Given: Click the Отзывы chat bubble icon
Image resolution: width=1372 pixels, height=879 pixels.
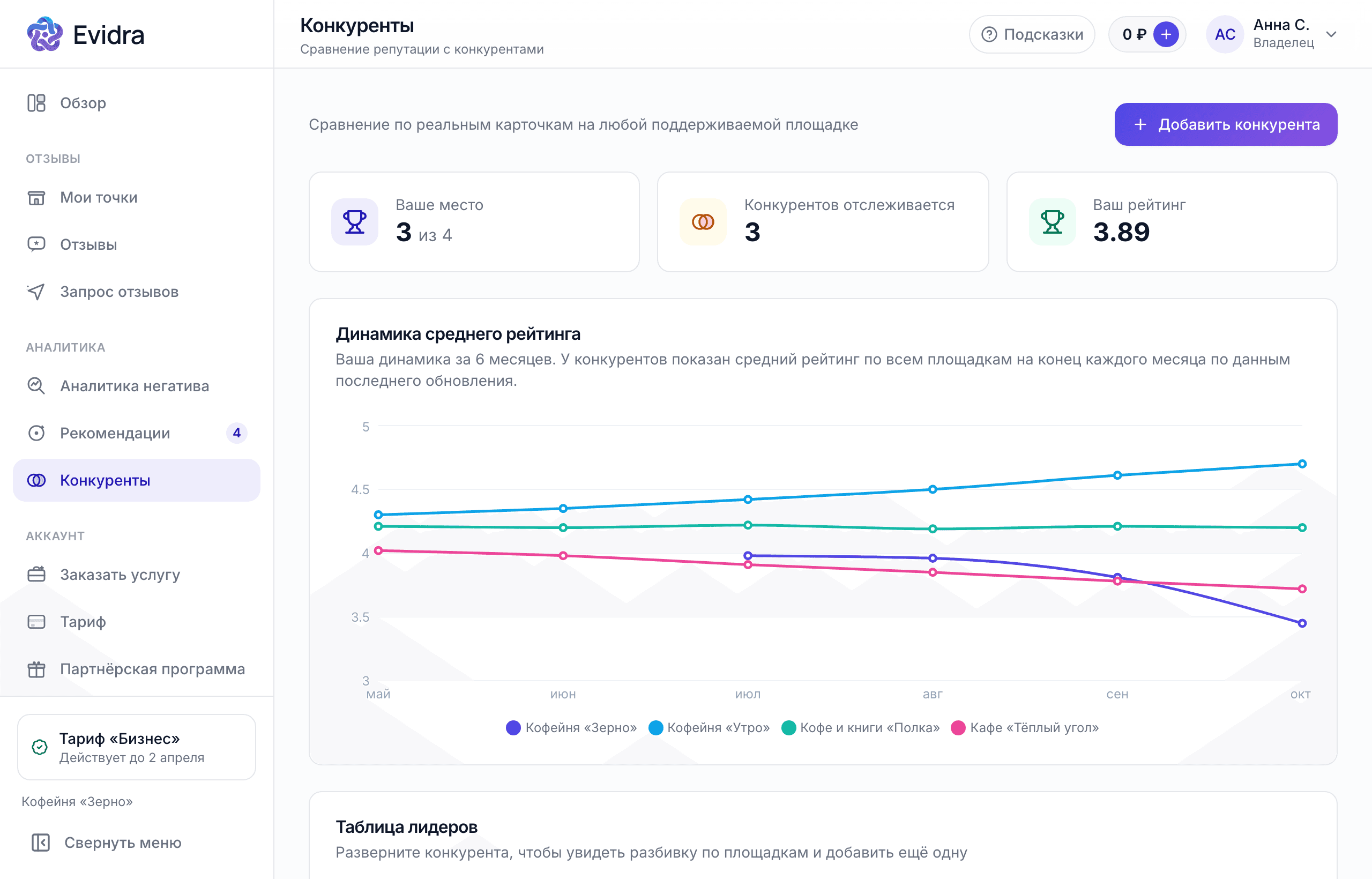Looking at the screenshot, I should [36, 244].
